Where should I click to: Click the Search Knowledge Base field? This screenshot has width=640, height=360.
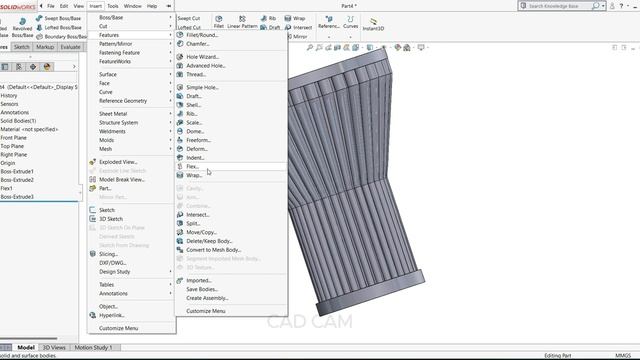coord(559,6)
